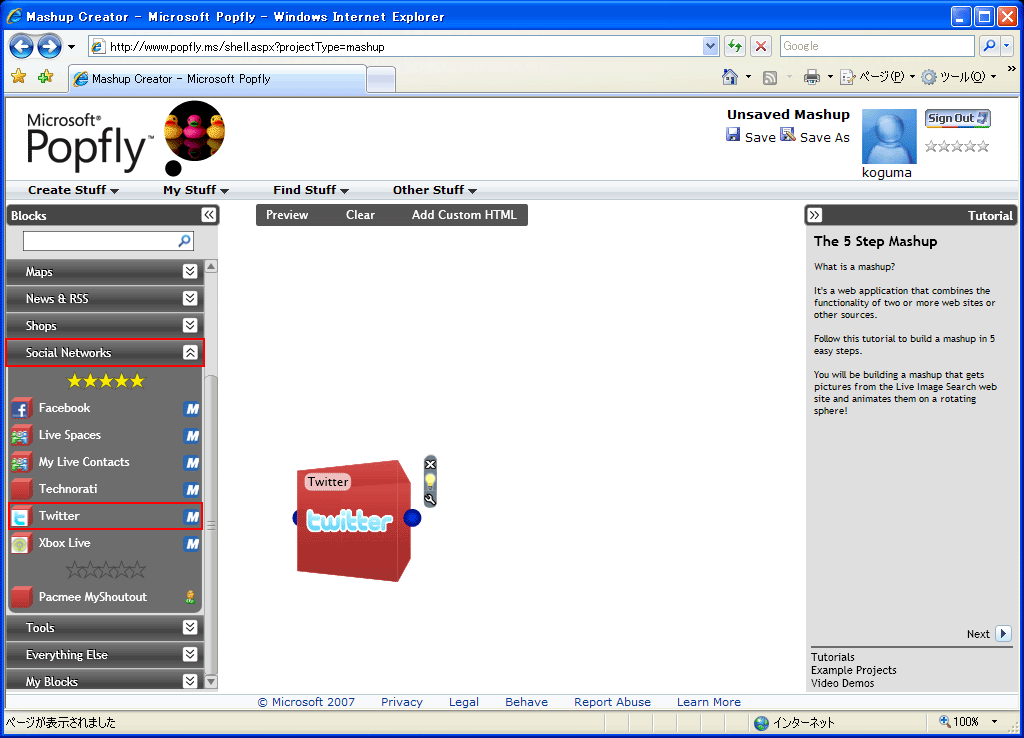Image resolution: width=1024 pixels, height=738 pixels.
Task: Click the RSS feeds icon
Action: (770, 78)
